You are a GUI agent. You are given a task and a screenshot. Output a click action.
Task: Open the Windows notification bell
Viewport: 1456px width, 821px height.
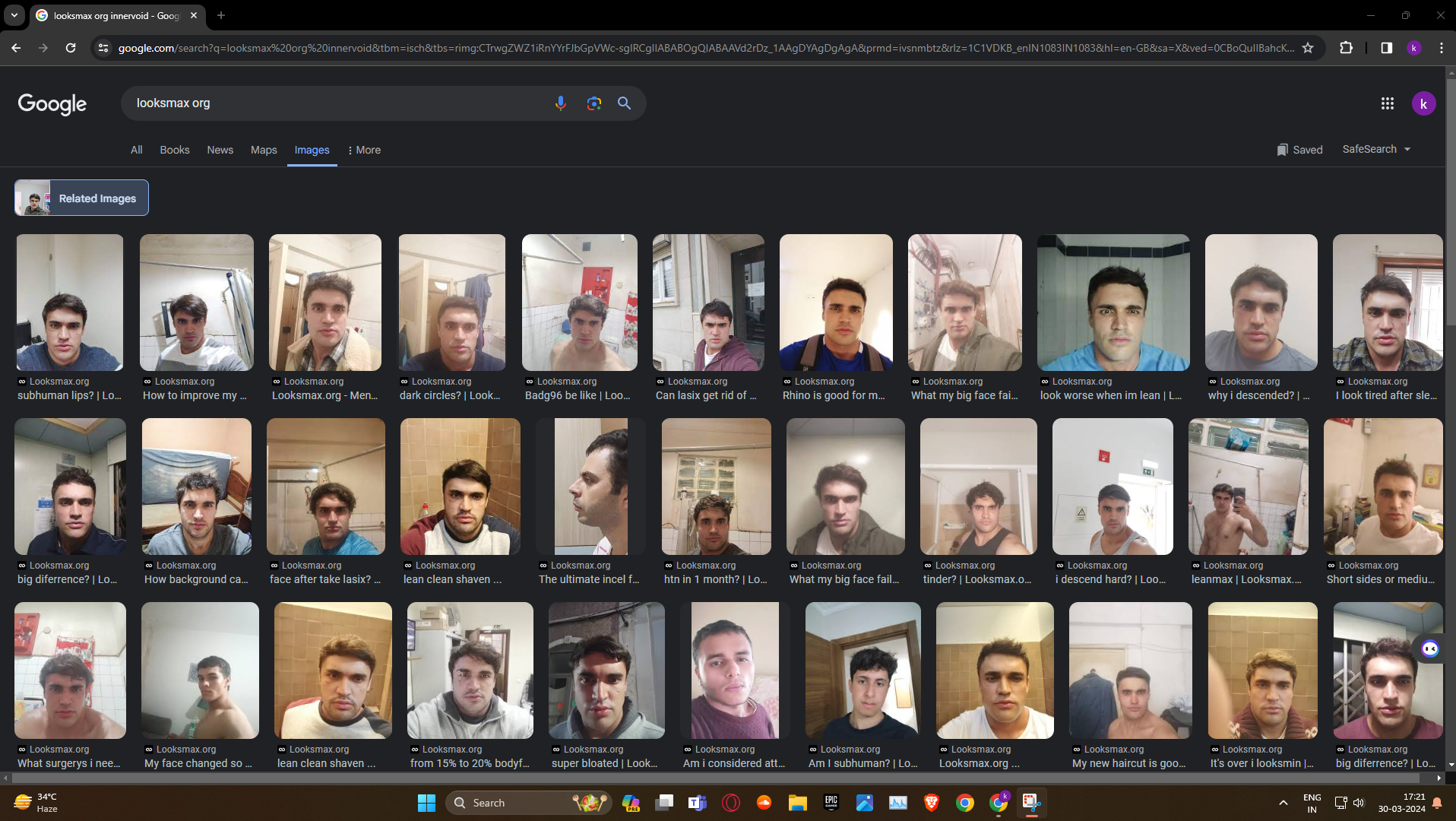click(x=1437, y=803)
